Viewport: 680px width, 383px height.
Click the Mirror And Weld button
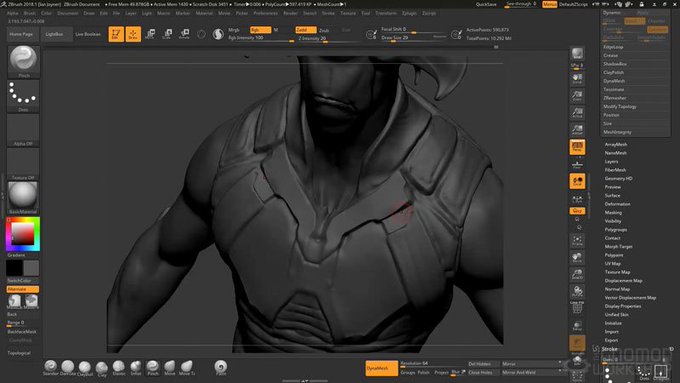[x=532, y=373]
